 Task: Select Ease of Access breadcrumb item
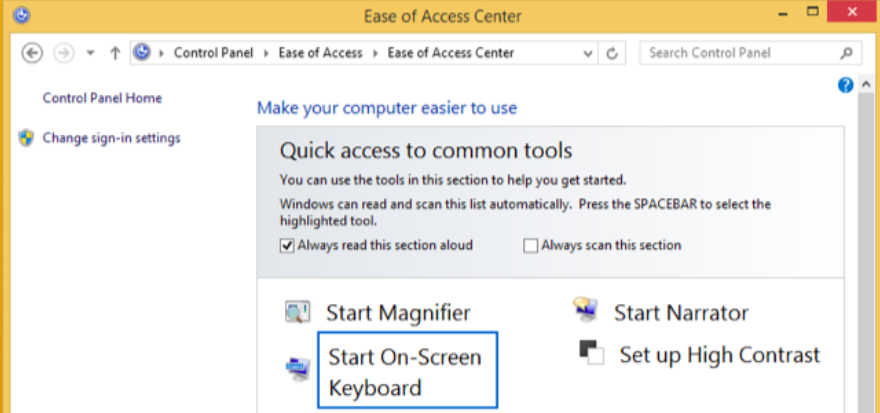coord(321,53)
